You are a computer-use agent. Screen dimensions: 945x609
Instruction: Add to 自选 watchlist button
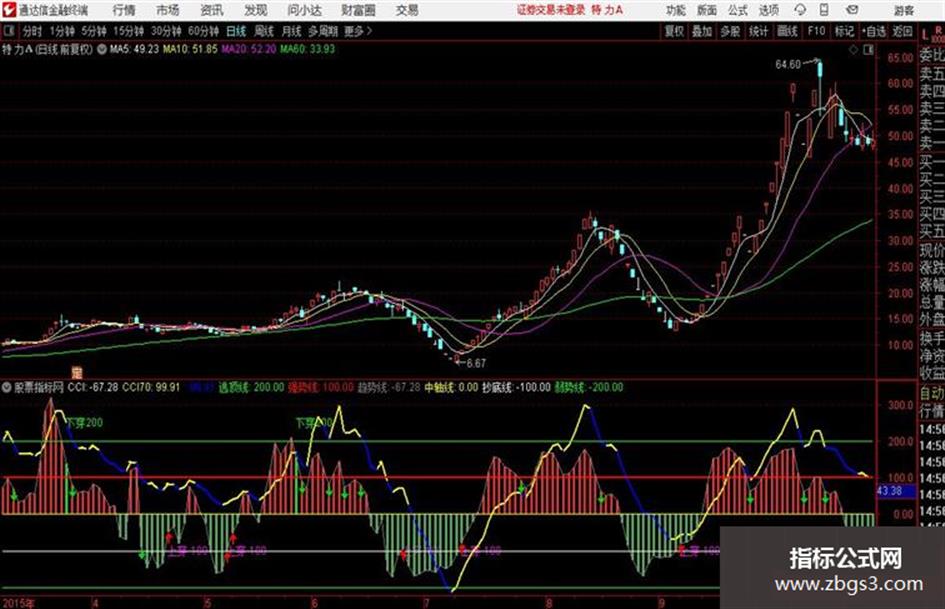tap(874, 31)
